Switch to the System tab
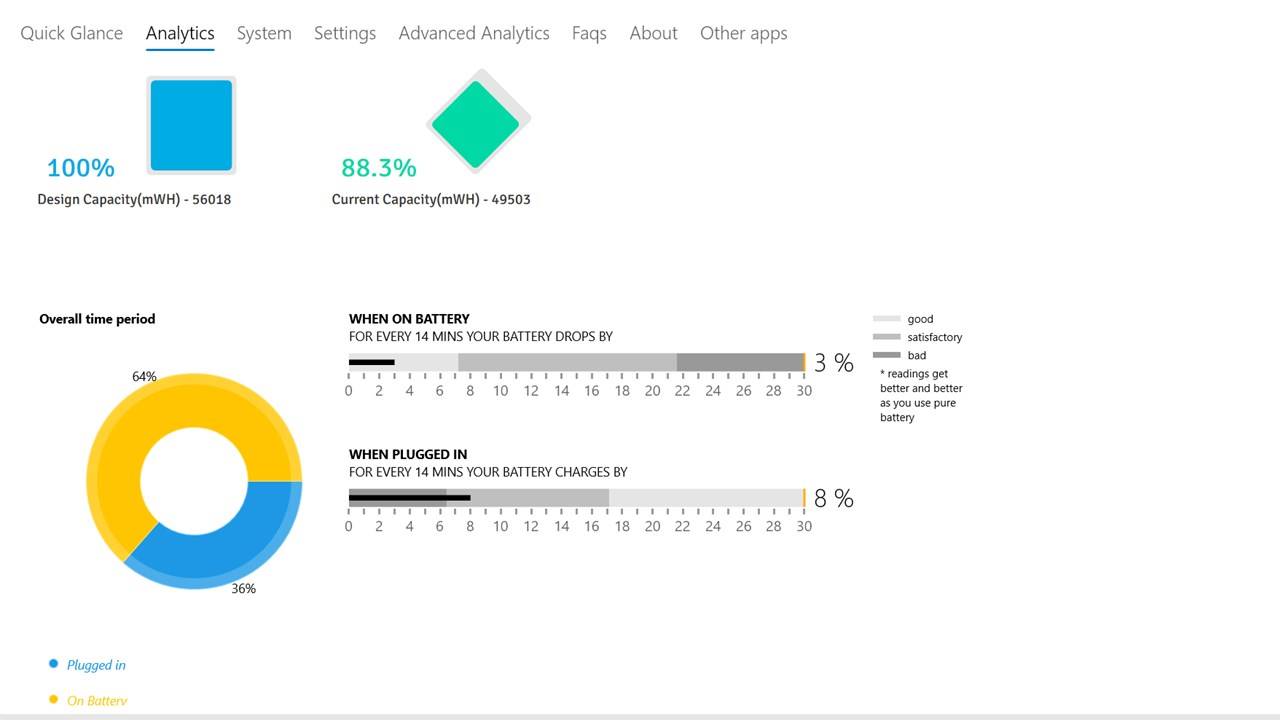The height and width of the screenshot is (720, 1280). pos(264,33)
